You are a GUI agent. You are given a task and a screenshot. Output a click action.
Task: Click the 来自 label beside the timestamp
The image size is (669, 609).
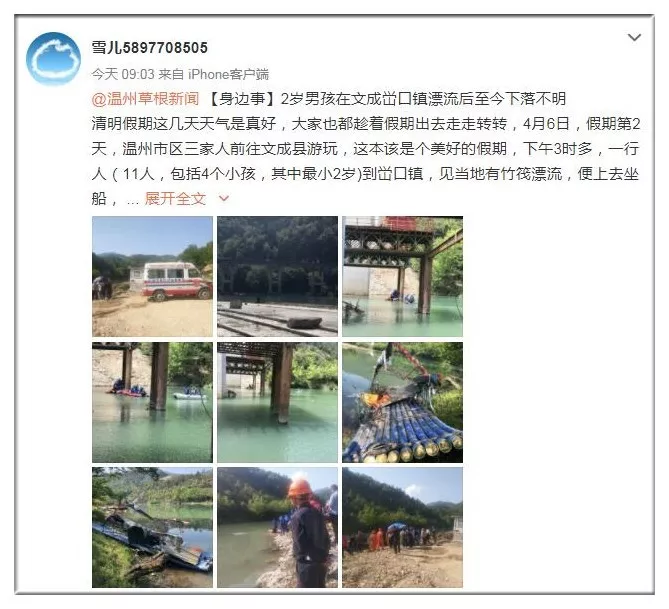(171, 74)
